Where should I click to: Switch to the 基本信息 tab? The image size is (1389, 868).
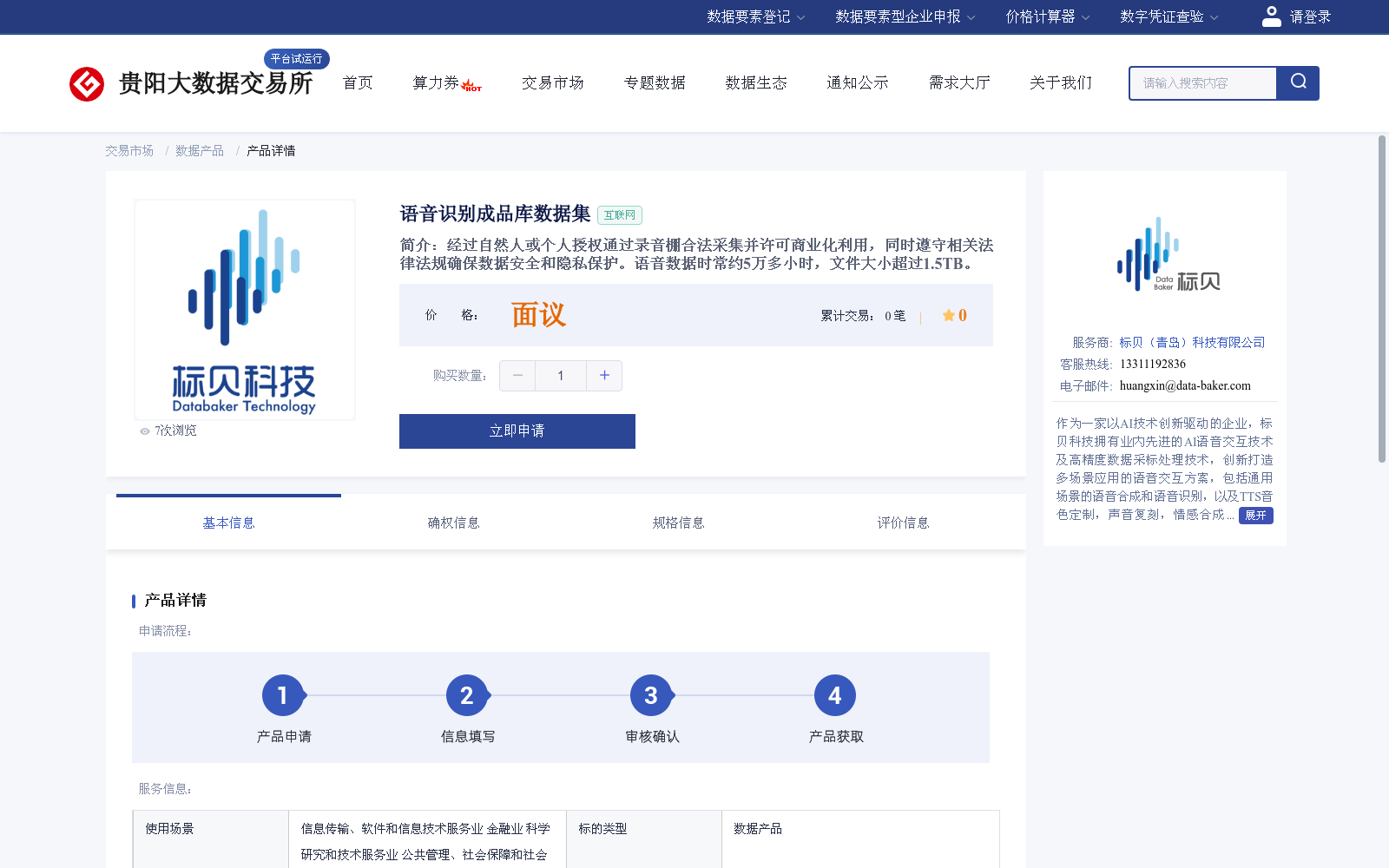[228, 523]
